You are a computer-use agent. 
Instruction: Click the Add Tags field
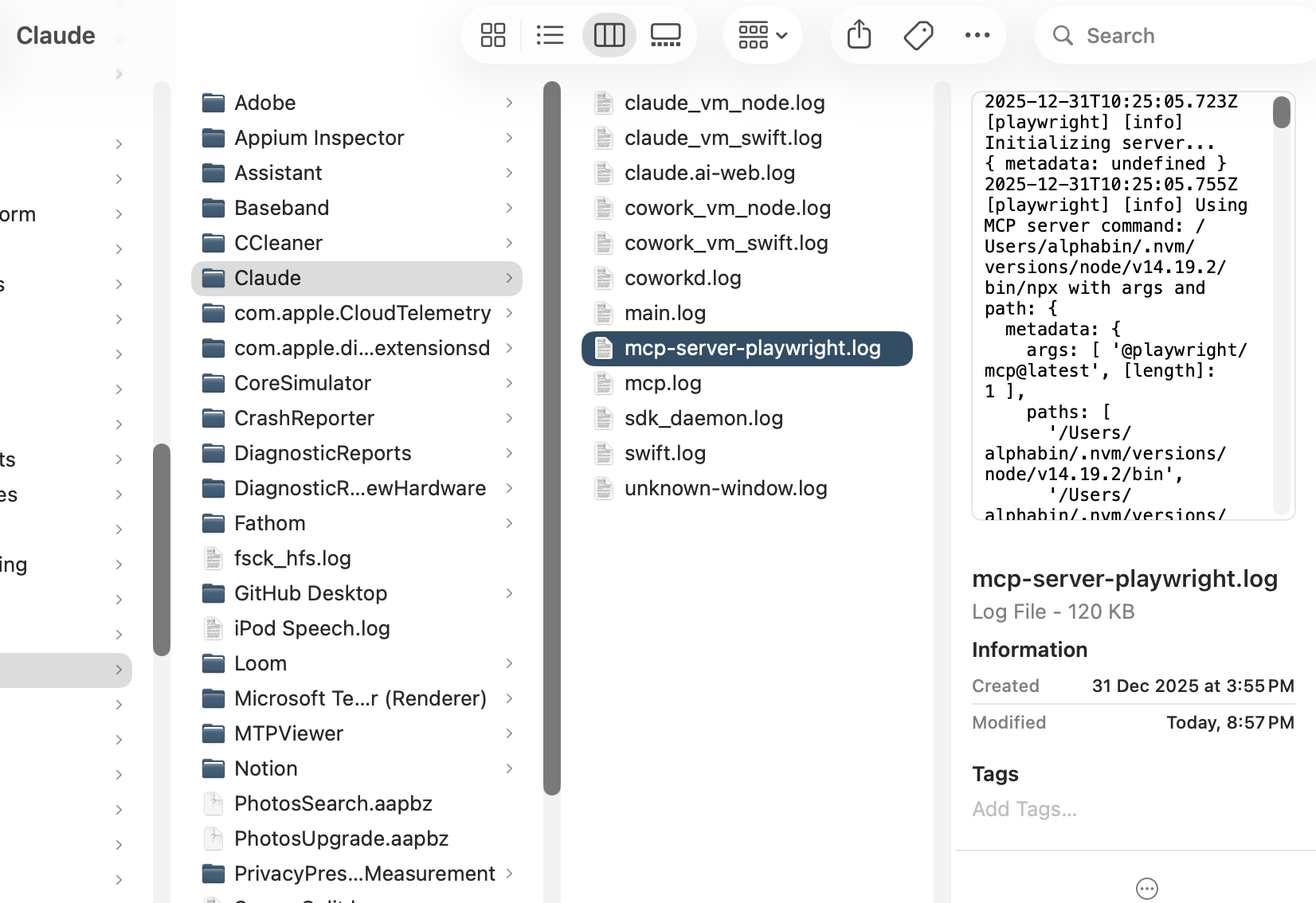click(1024, 809)
